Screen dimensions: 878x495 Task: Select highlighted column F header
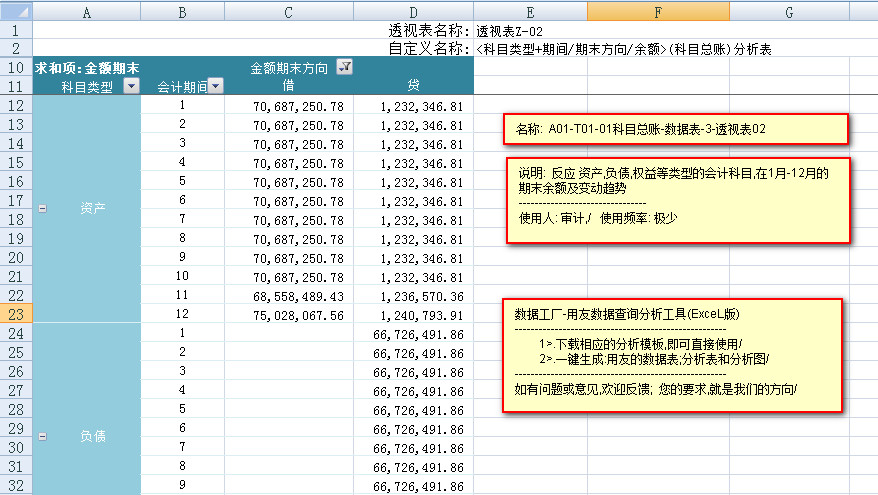pos(658,11)
